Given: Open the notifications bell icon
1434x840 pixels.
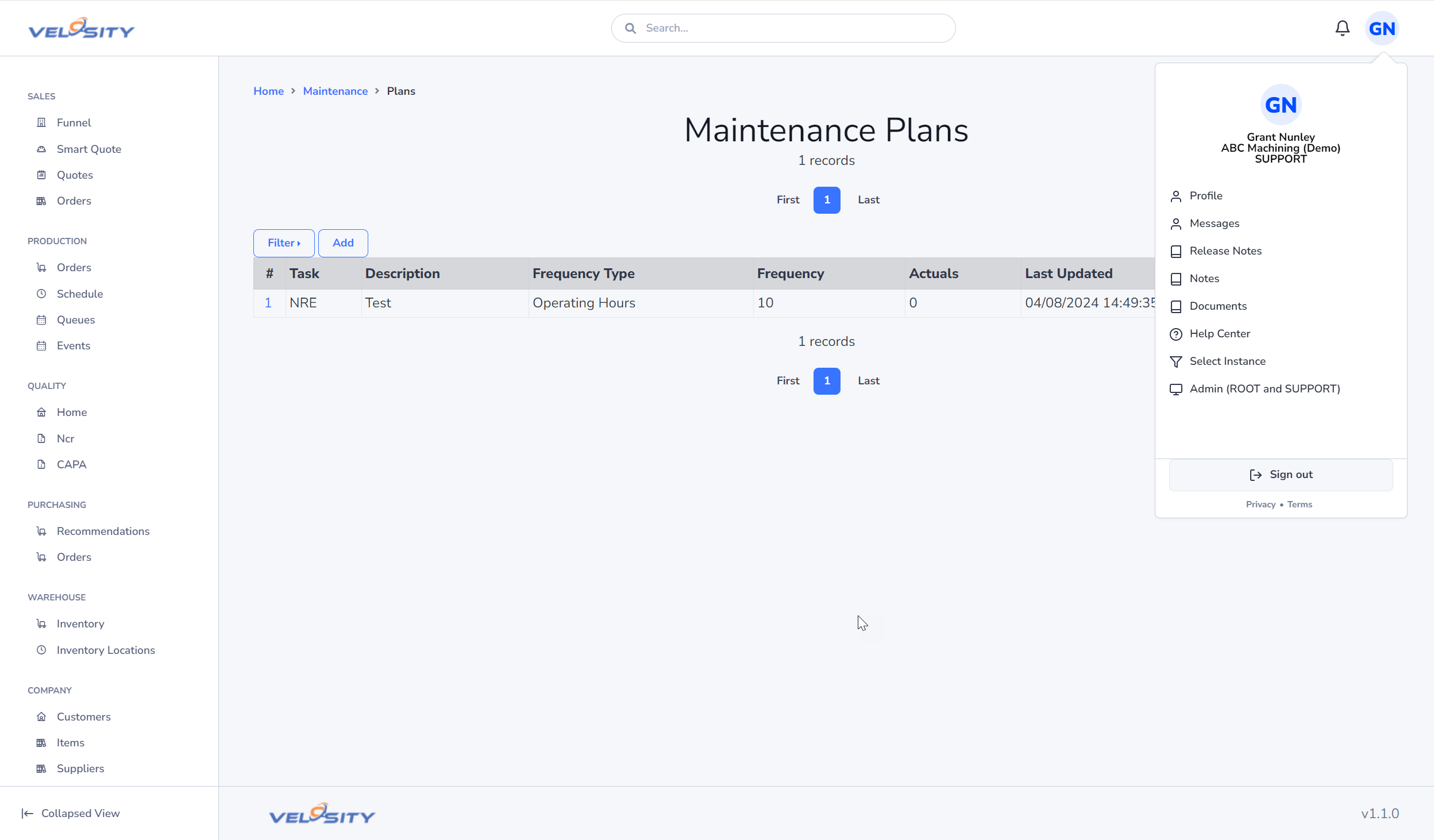Looking at the screenshot, I should pos(1342,28).
